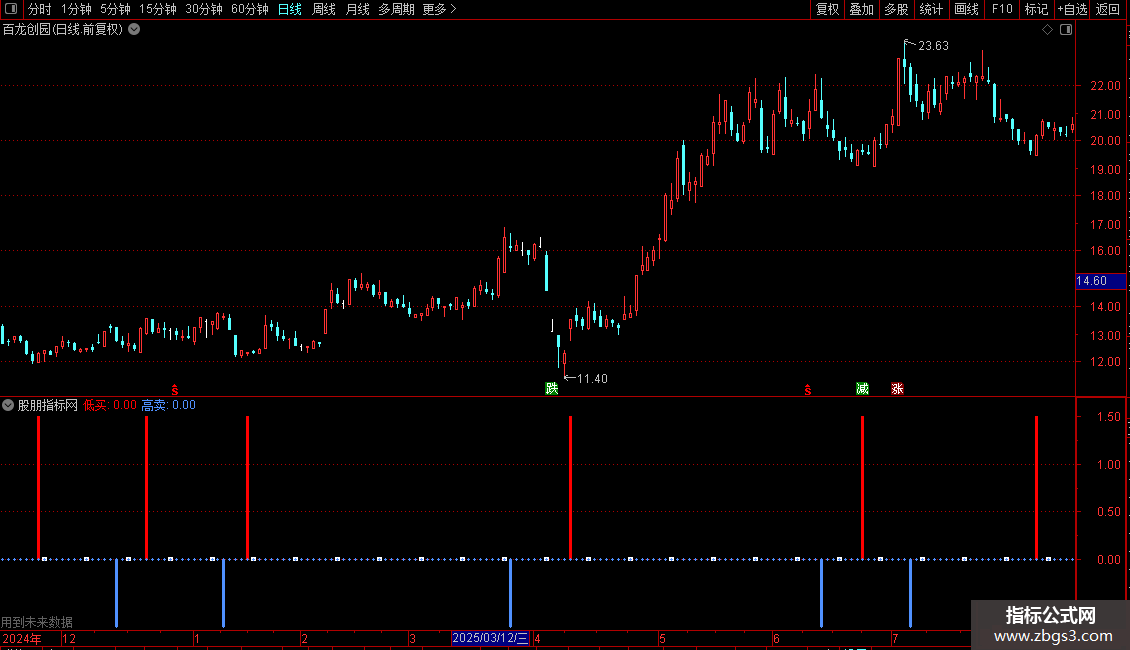1130x650 pixels.
Task: Select the 1分钟 period tab
Action: (76, 9)
